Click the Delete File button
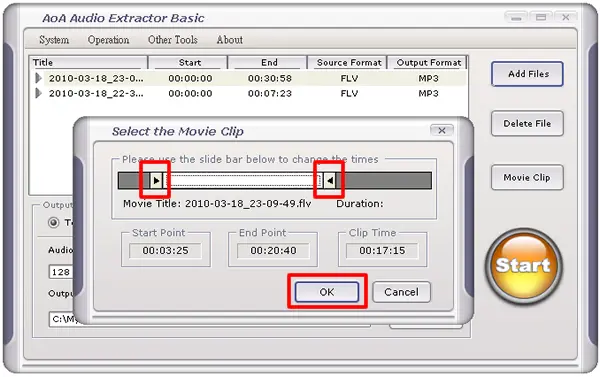 point(527,124)
